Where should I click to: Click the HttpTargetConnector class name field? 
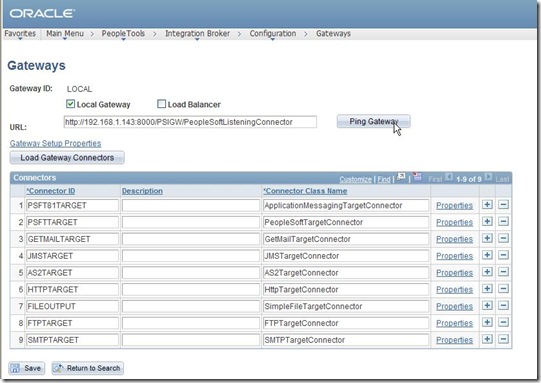pos(346,289)
